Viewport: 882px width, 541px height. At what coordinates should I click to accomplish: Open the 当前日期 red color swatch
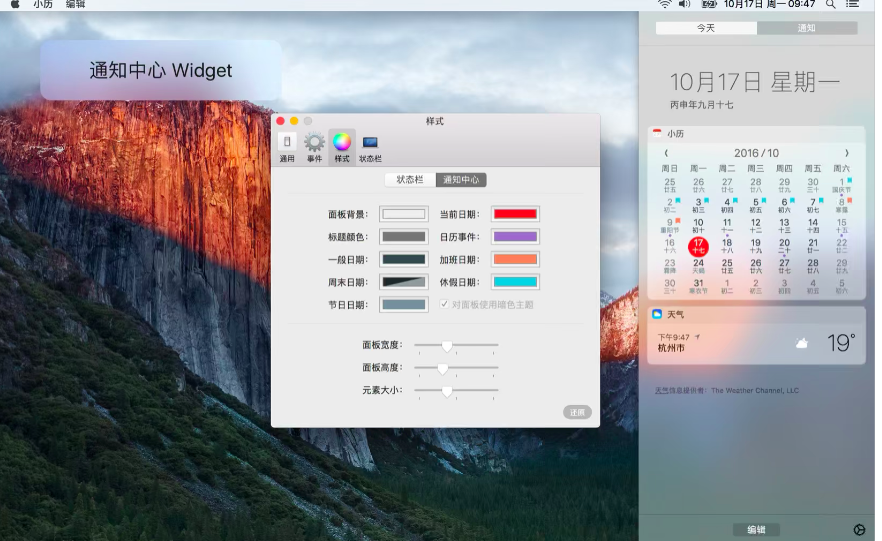pos(515,214)
